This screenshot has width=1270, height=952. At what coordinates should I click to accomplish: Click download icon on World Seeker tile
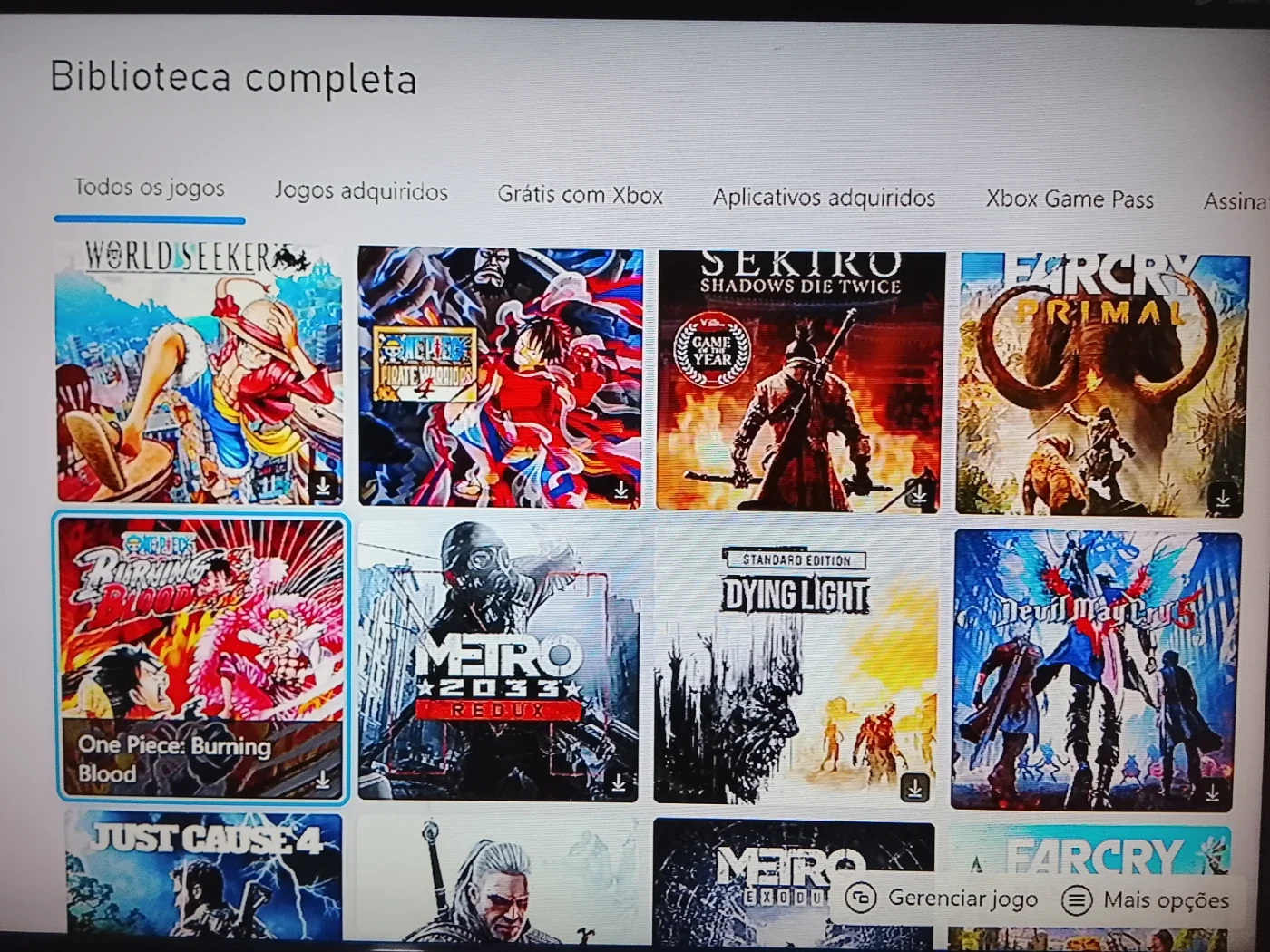click(x=323, y=486)
